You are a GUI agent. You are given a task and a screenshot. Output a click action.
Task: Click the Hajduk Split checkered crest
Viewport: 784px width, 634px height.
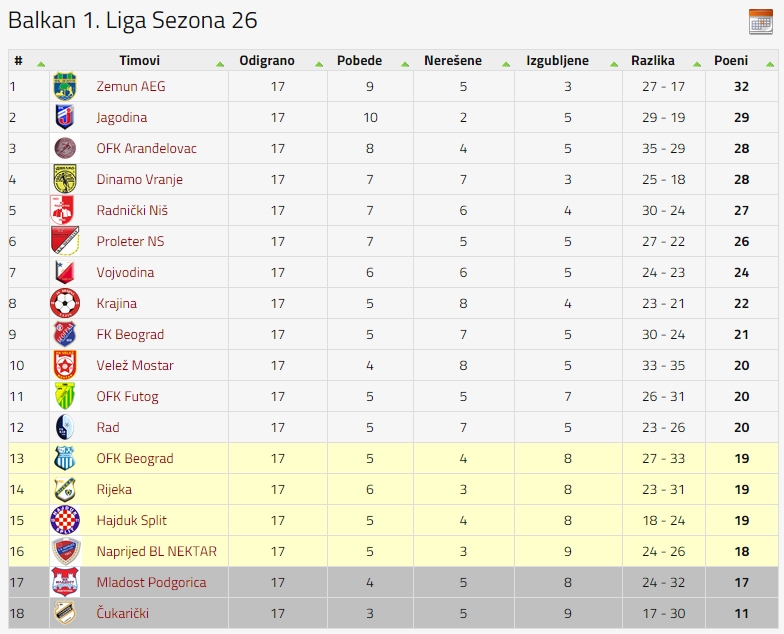click(65, 520)
